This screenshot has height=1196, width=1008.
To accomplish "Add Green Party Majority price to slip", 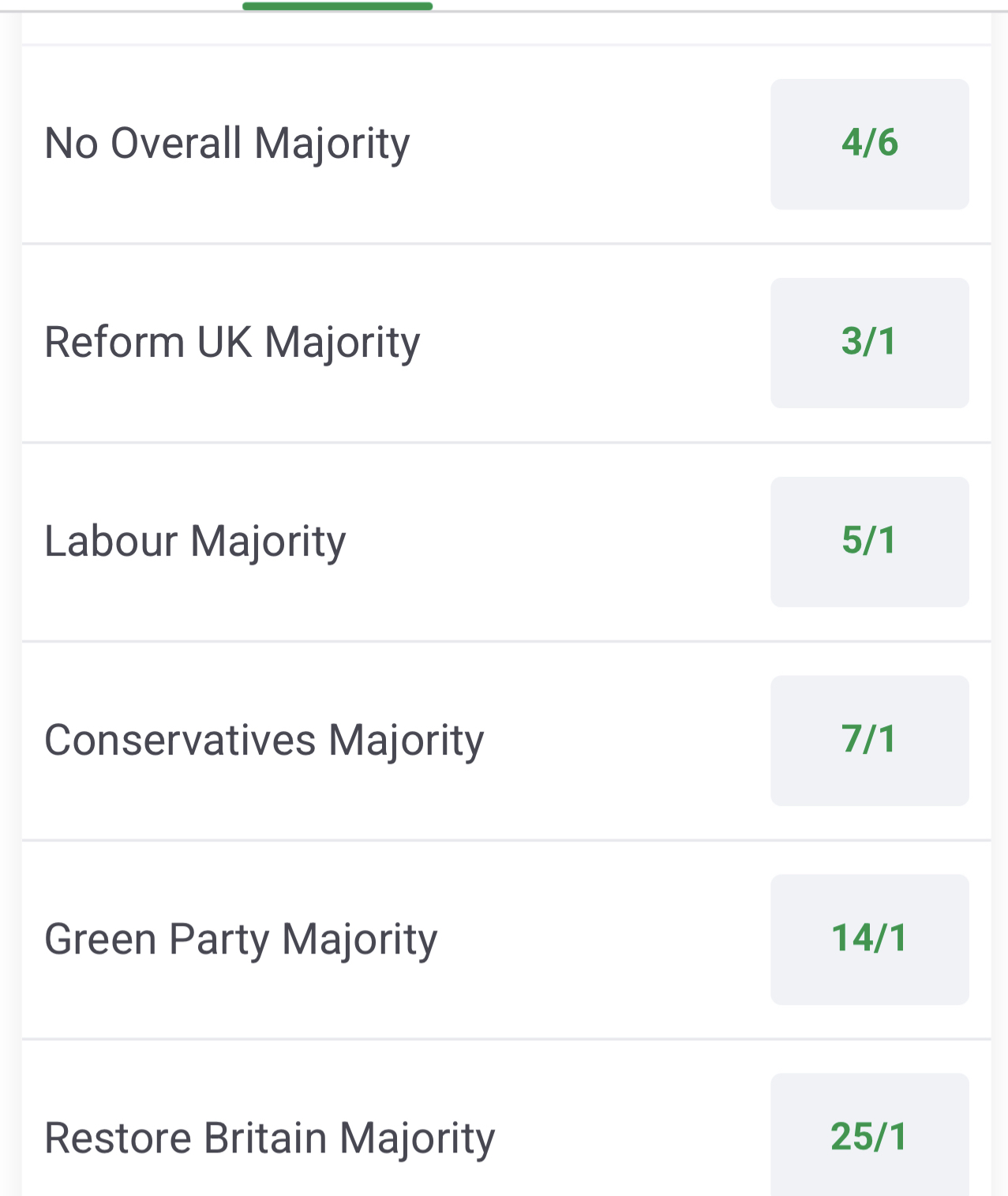I will point(869,939).
